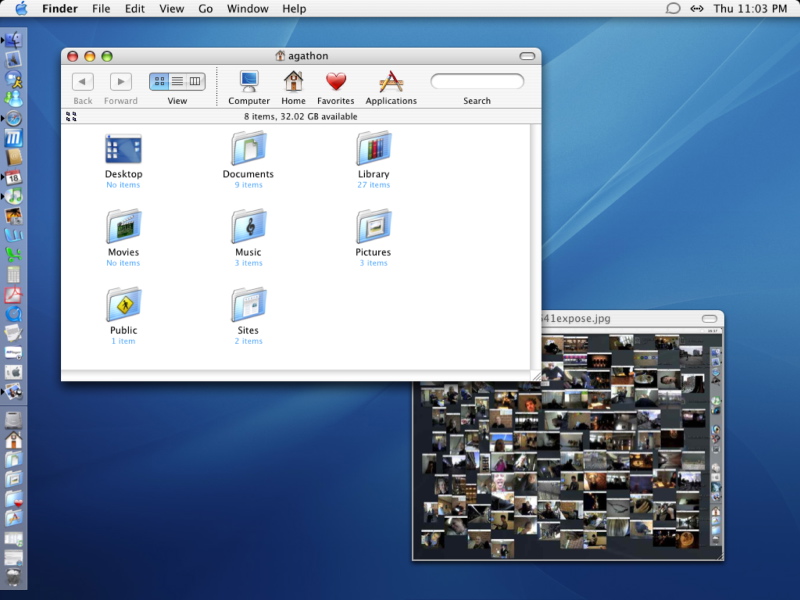Click in the Search field
This screenshot has width=800, height=600.
tap(477, 81)
